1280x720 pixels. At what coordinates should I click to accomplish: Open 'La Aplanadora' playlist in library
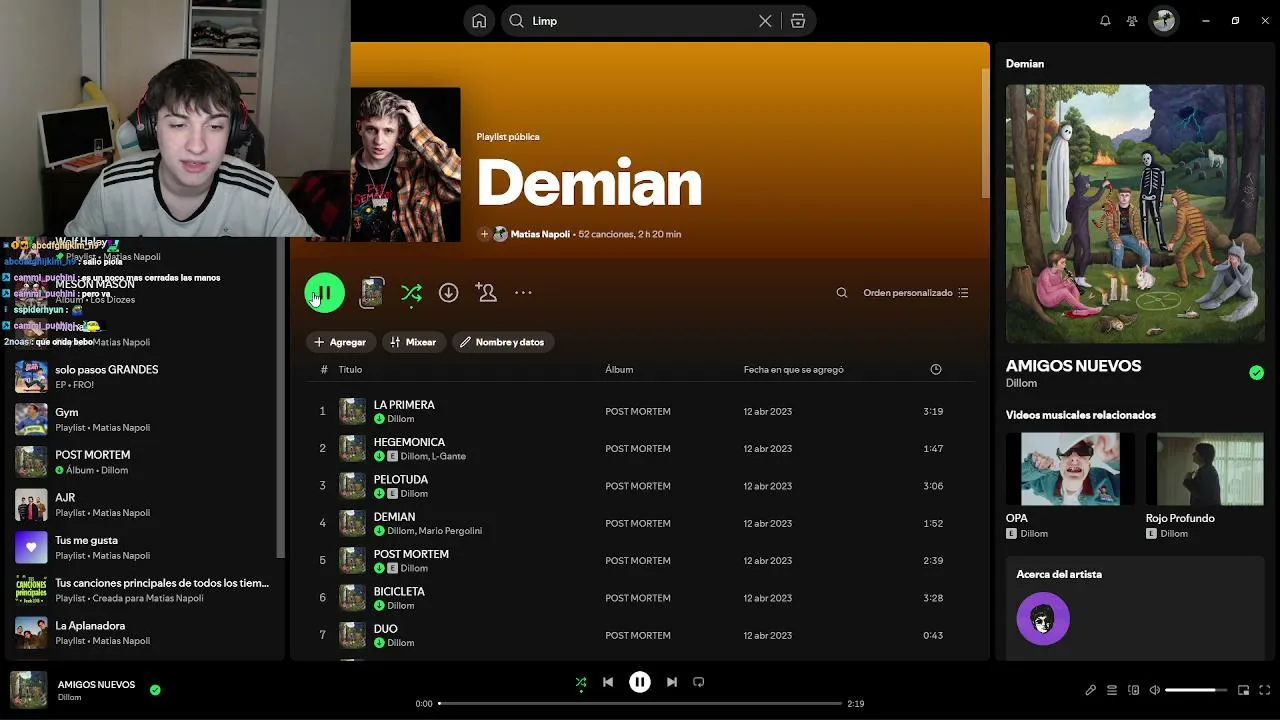click(145, 633)
